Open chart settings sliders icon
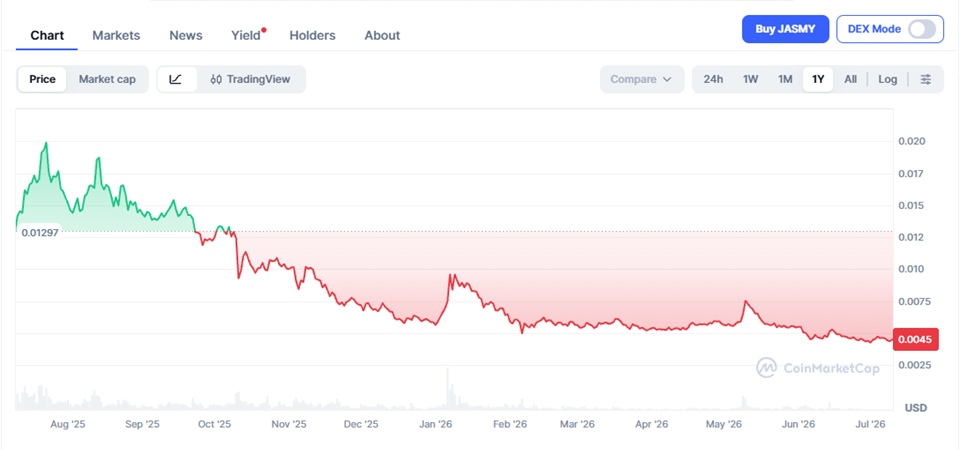 [x=926, y=80]
